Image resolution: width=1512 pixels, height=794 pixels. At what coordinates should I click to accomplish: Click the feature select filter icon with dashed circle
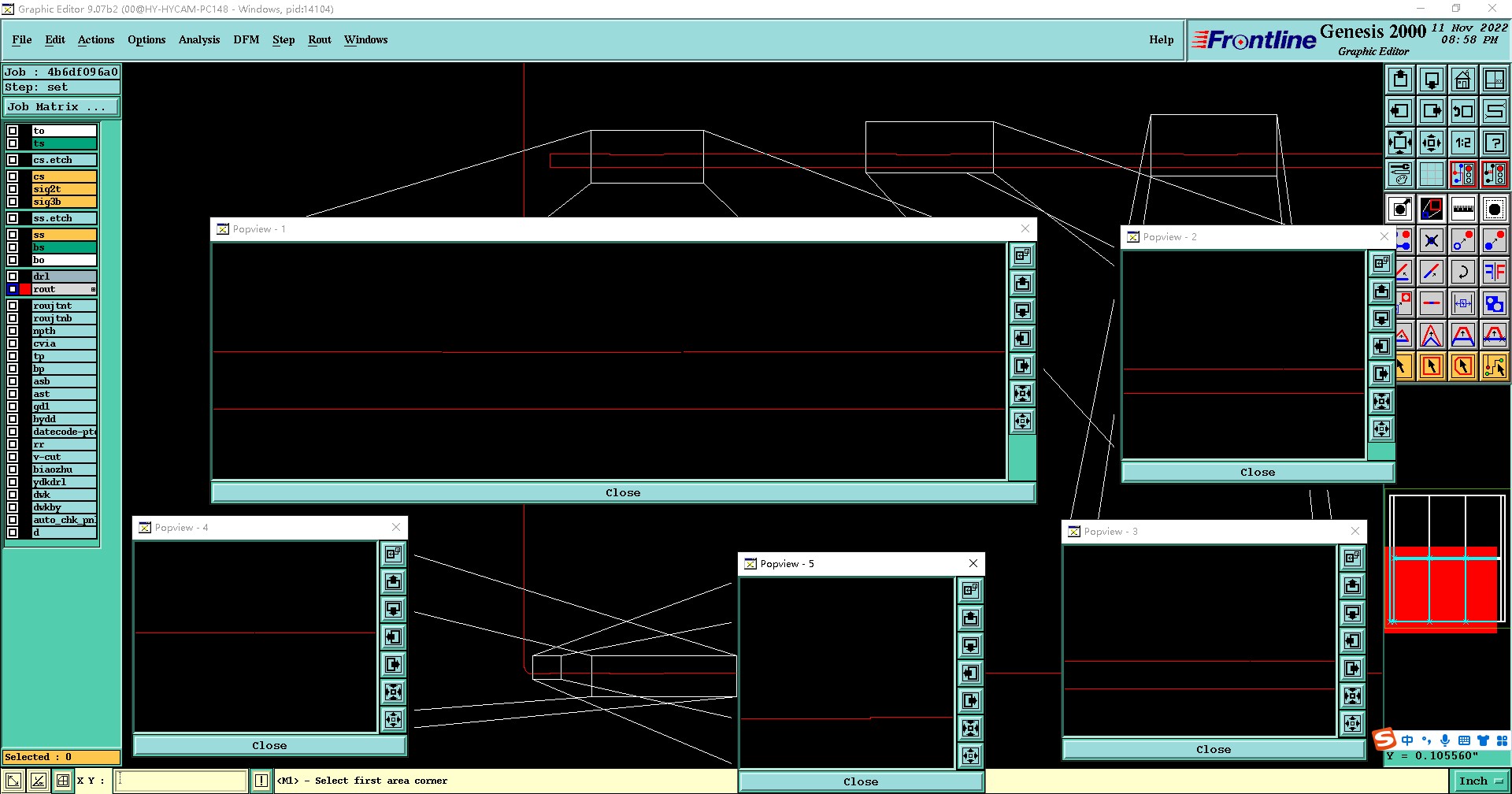point(1495,209)
